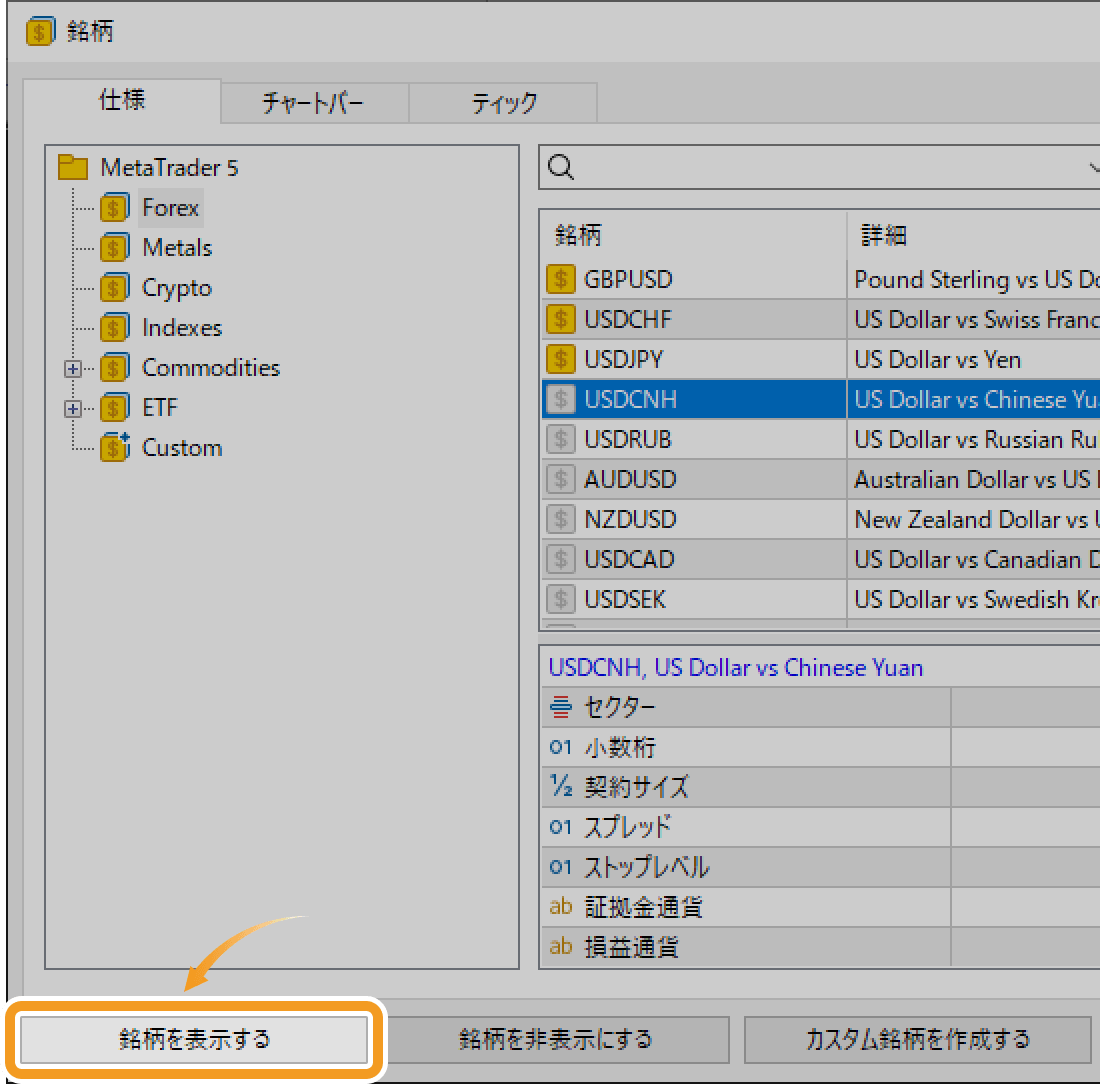The image size is (1100, 1084).
Task: Expand the ETF tree node
Action: coord(72,408)
